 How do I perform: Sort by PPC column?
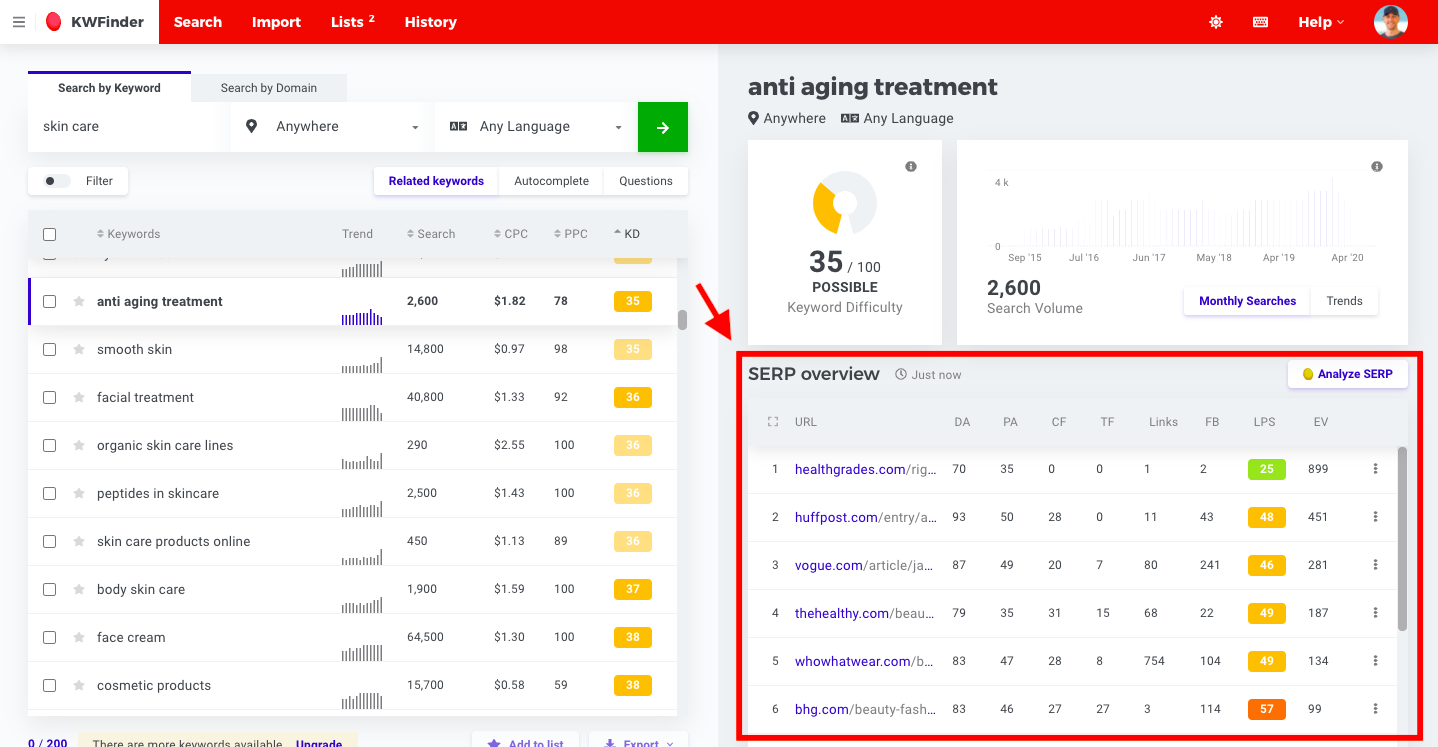[570, 234]
